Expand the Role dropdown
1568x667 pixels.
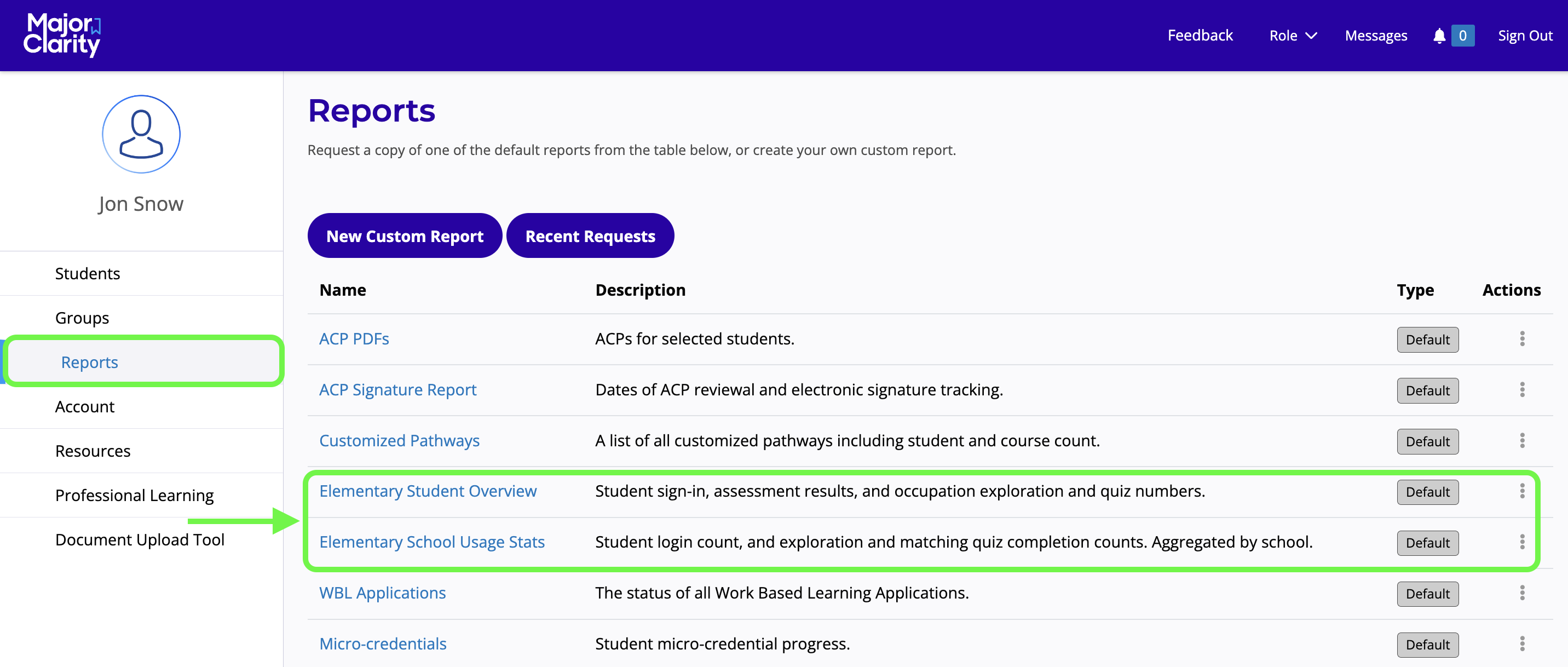(x=1292, y=36)
